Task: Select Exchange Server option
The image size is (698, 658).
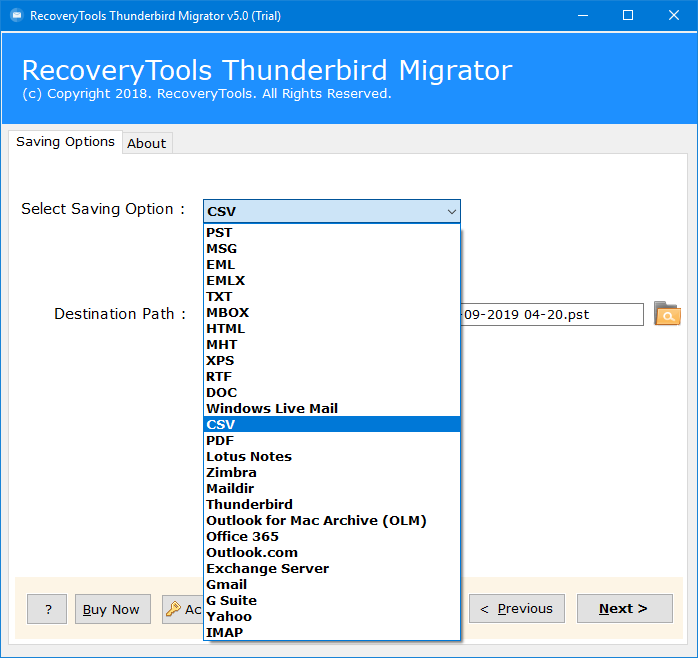Action: coord(332,569)
